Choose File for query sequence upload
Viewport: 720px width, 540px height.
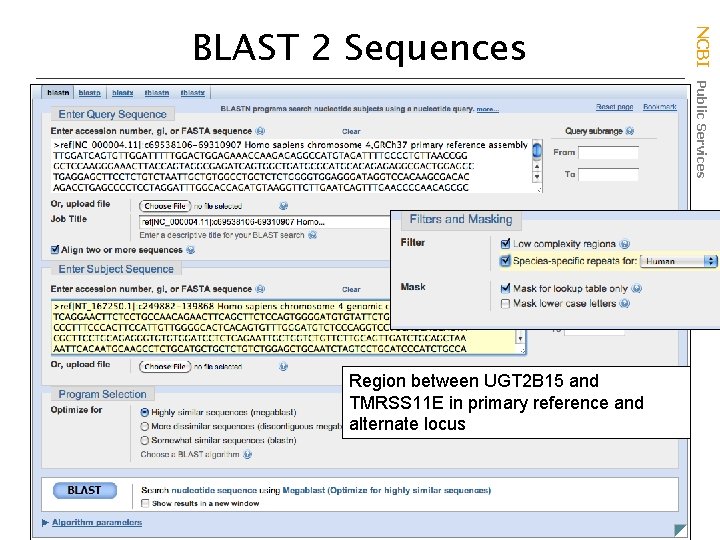click(x=165, y=206)
